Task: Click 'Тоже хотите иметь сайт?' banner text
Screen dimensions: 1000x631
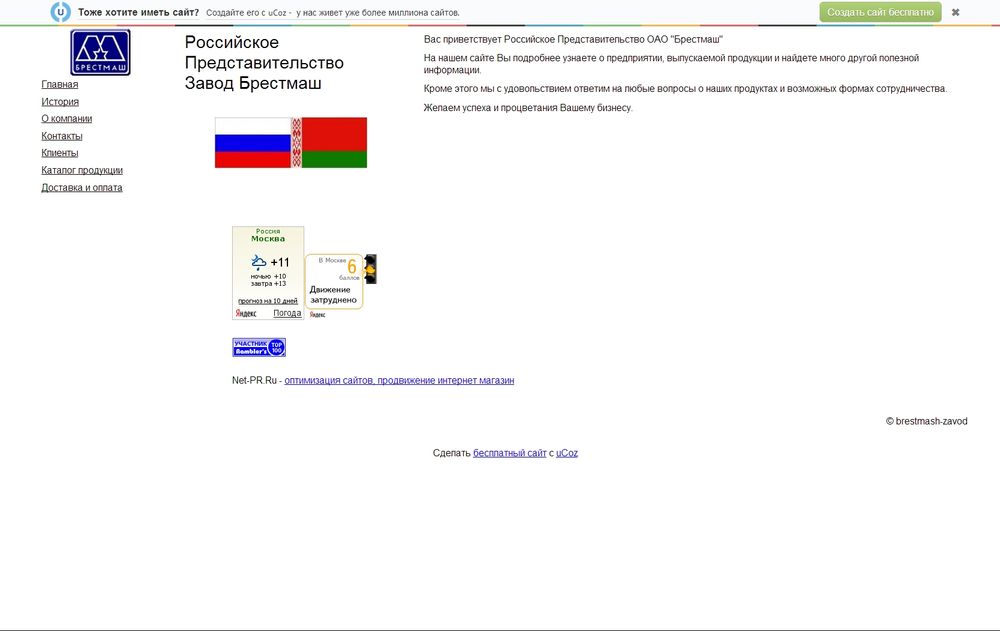Action: click(x=138, y=12)
